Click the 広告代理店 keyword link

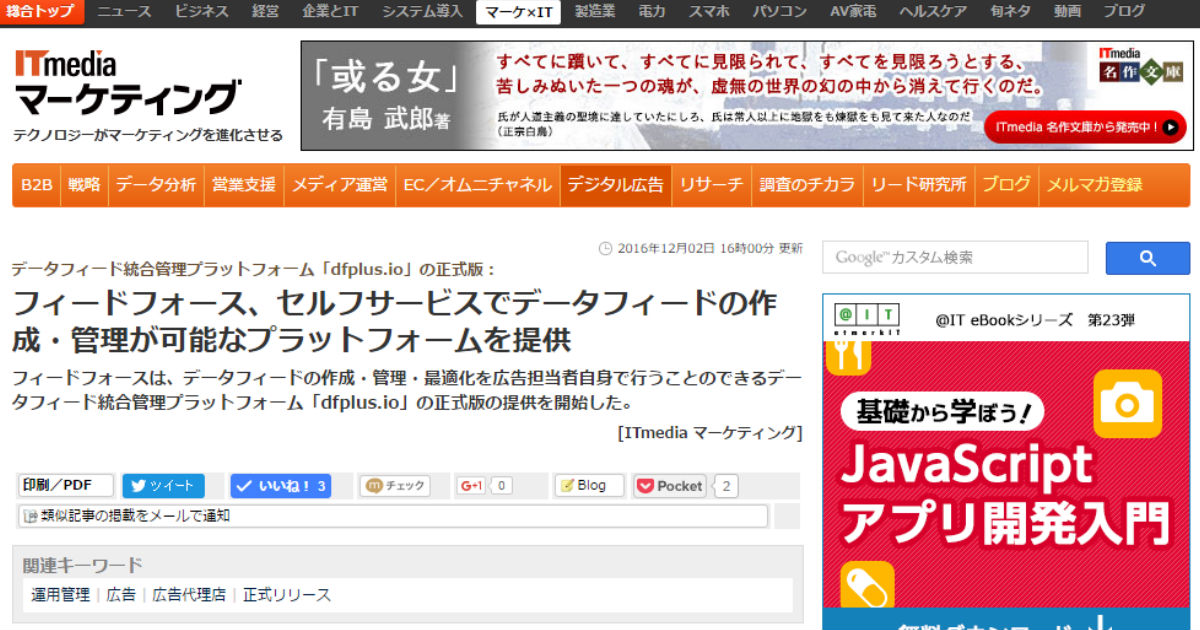189,595
